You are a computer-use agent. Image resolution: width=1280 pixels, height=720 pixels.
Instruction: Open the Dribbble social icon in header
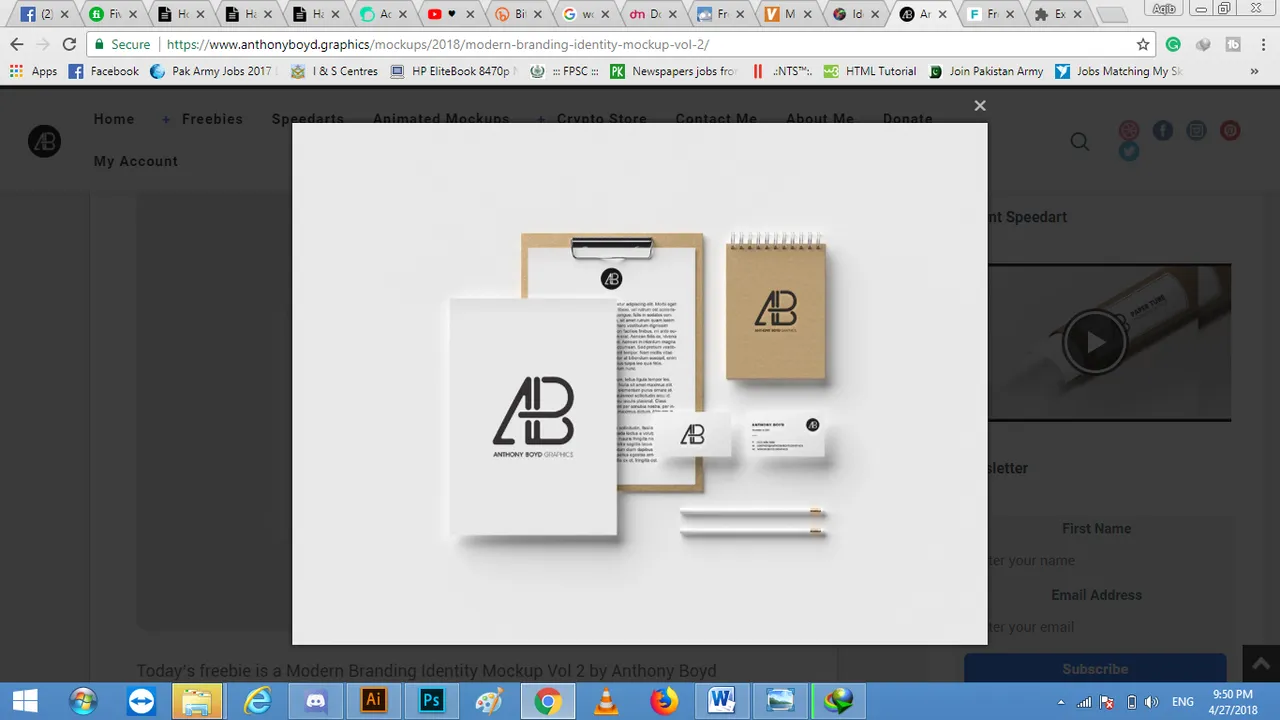(x=1129, y=130)
